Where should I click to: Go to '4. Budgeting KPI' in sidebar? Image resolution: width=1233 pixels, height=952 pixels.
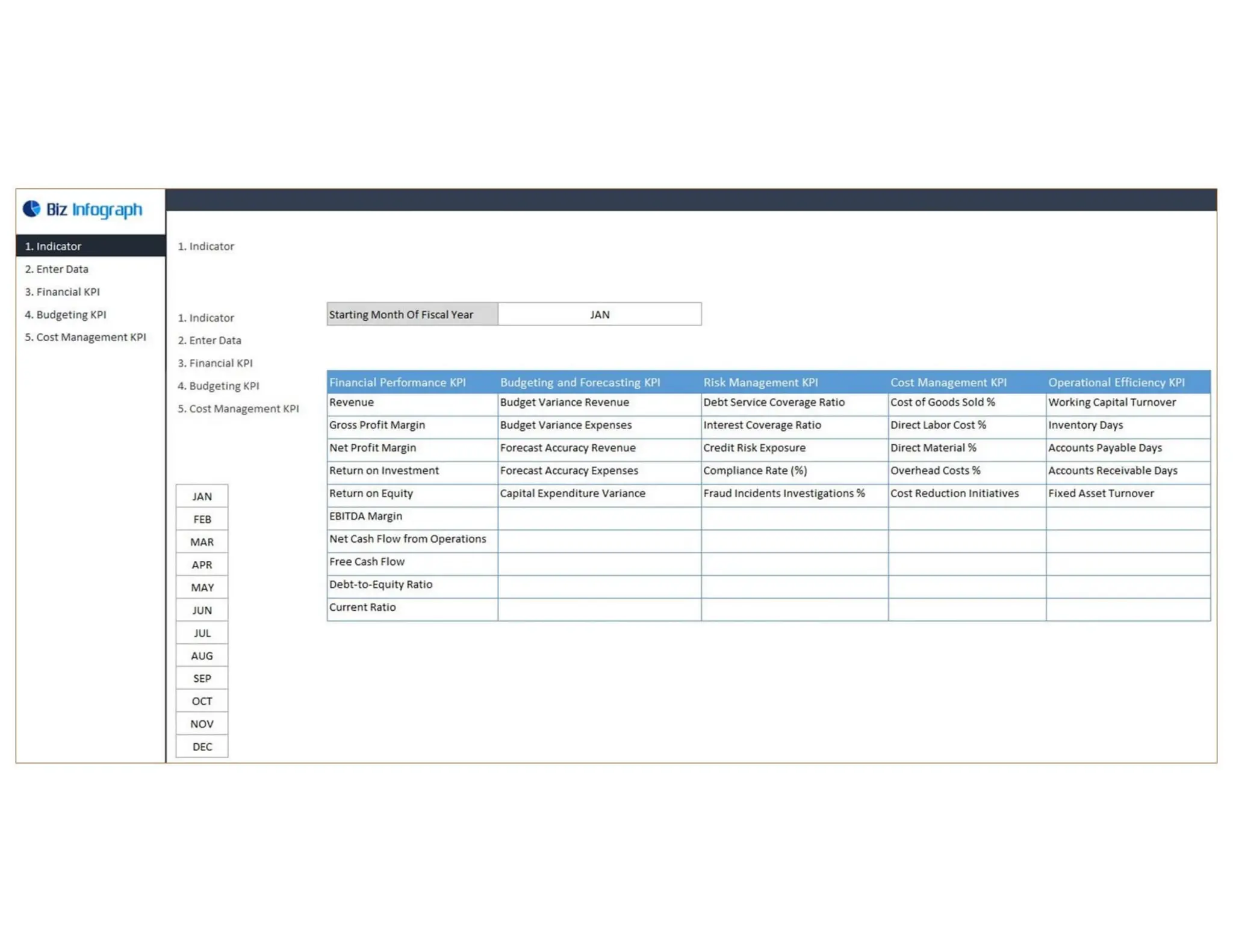coord(90,315)
